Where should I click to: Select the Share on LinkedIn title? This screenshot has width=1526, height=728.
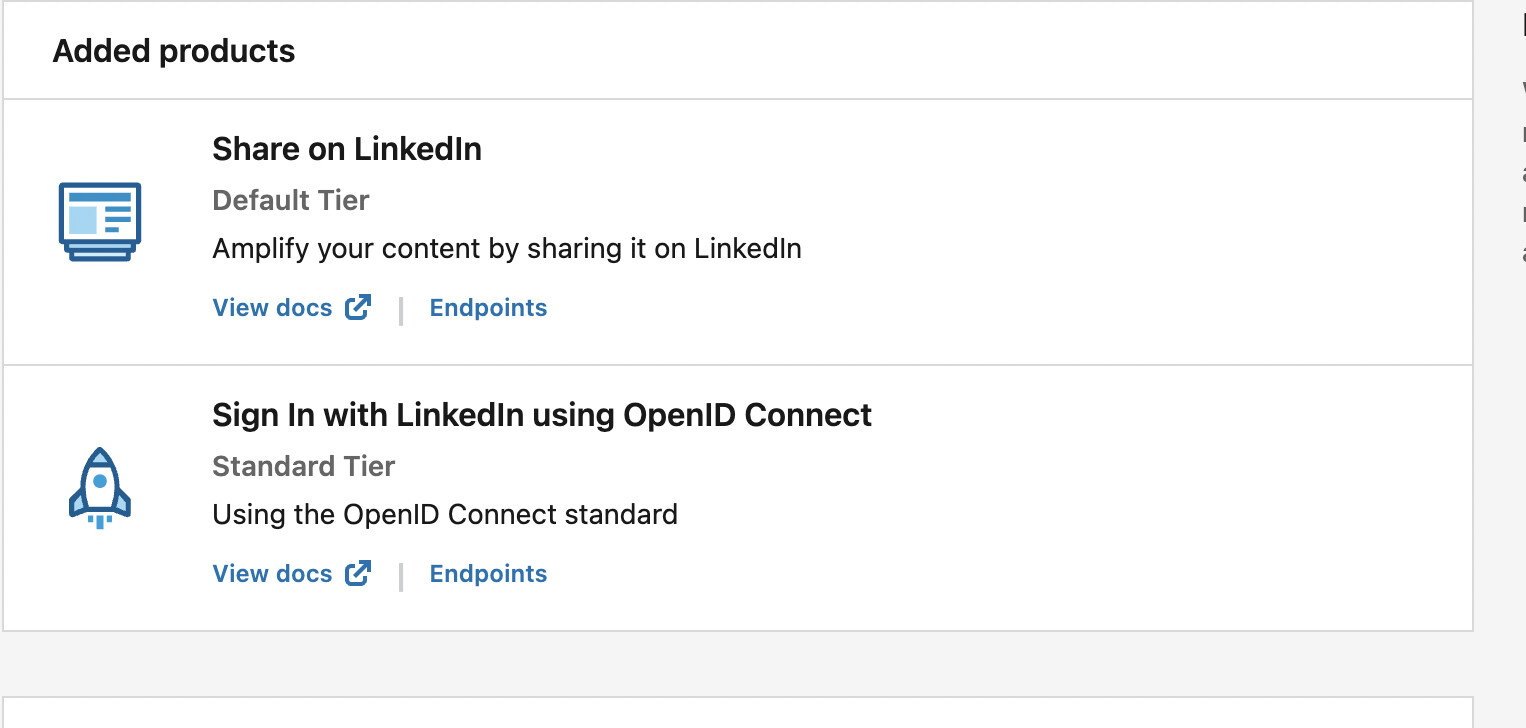click(x=347, y=149)
